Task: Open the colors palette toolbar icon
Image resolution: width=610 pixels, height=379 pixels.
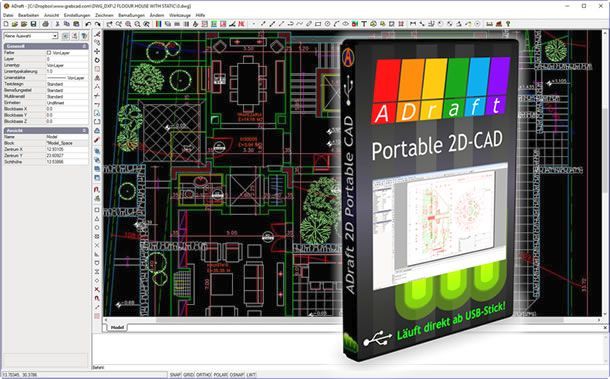Action: point(158,24)
